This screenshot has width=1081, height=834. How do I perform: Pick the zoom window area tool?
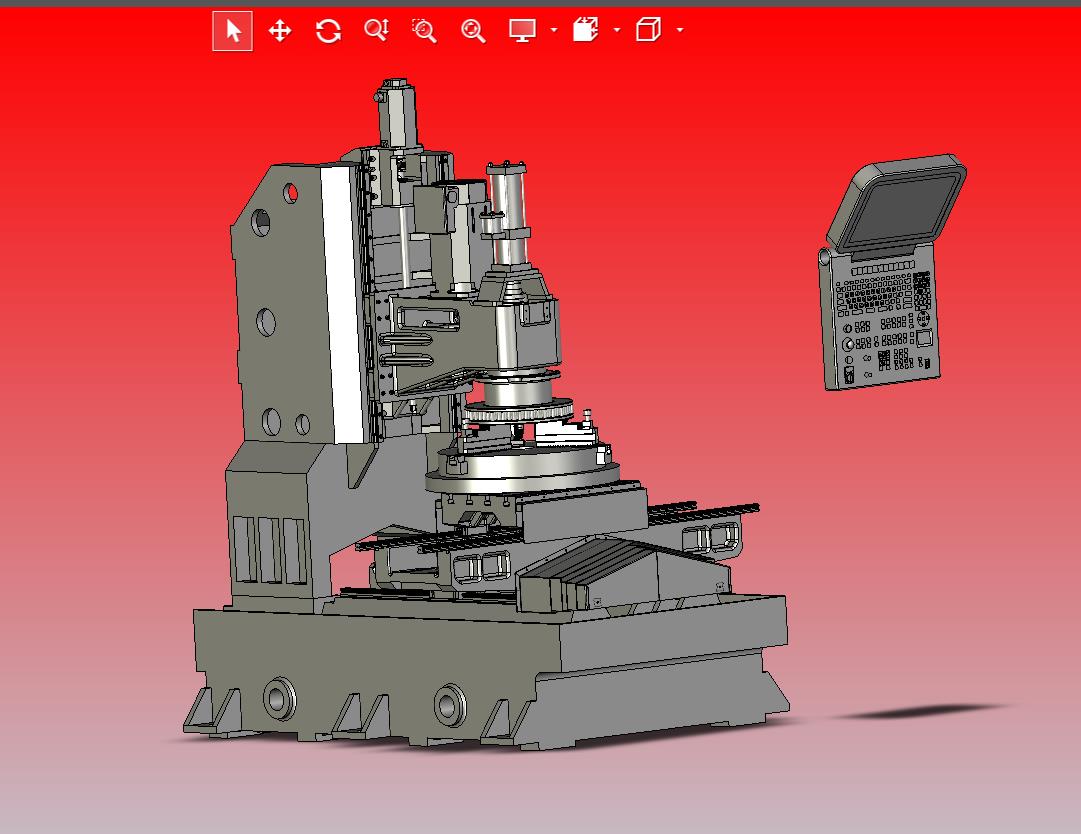click(x=424, y=31)
